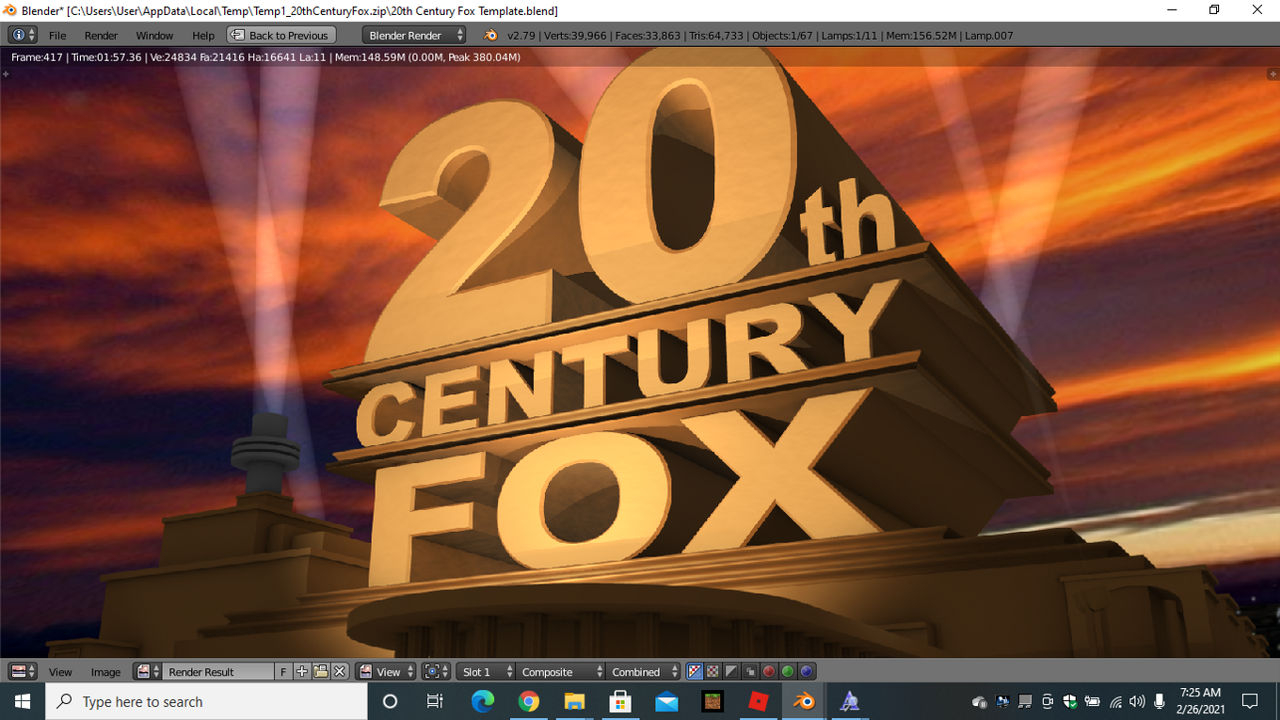Open the Window menu
This screenshot has width=1280, height=720.
[155, 35]
